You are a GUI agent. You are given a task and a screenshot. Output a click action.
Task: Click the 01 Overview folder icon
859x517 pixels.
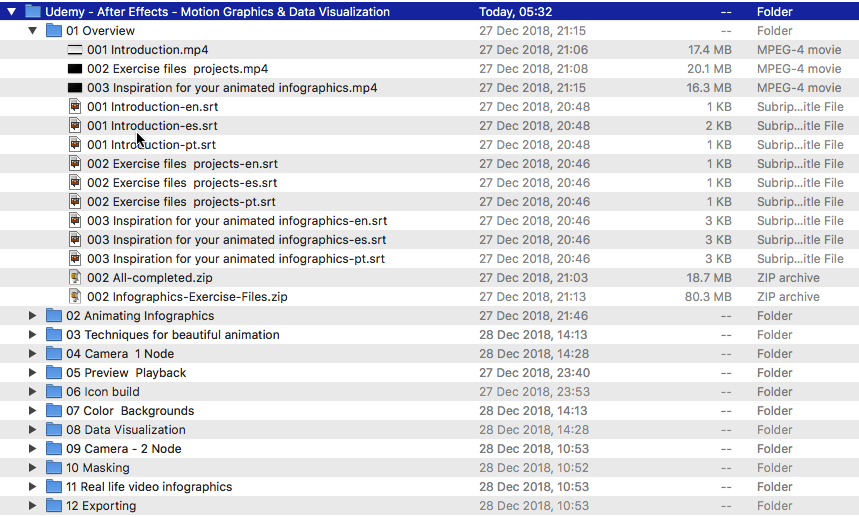click(54, 31)
